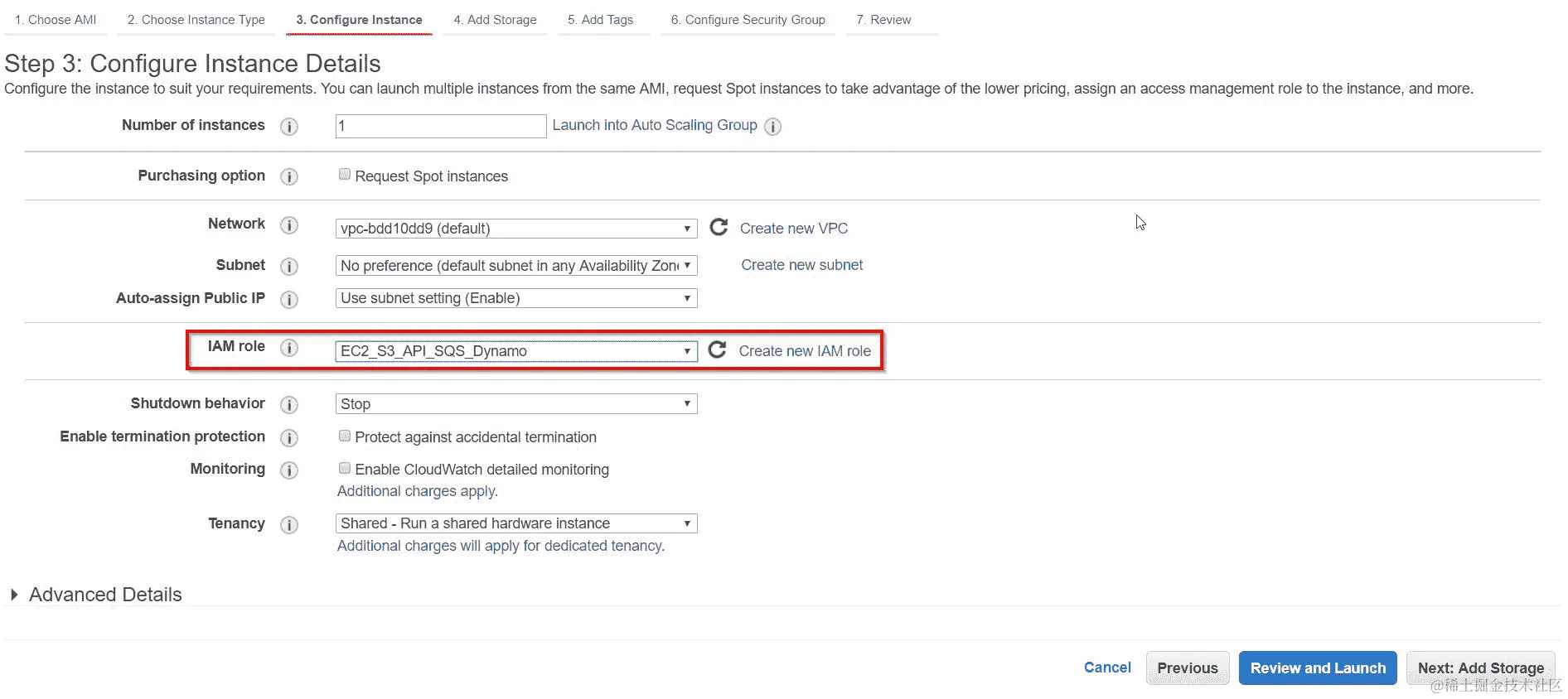Click info icon after Launch into Auto Scaling Group
The image size is (1568, 699).
click(x=772, y=127)
